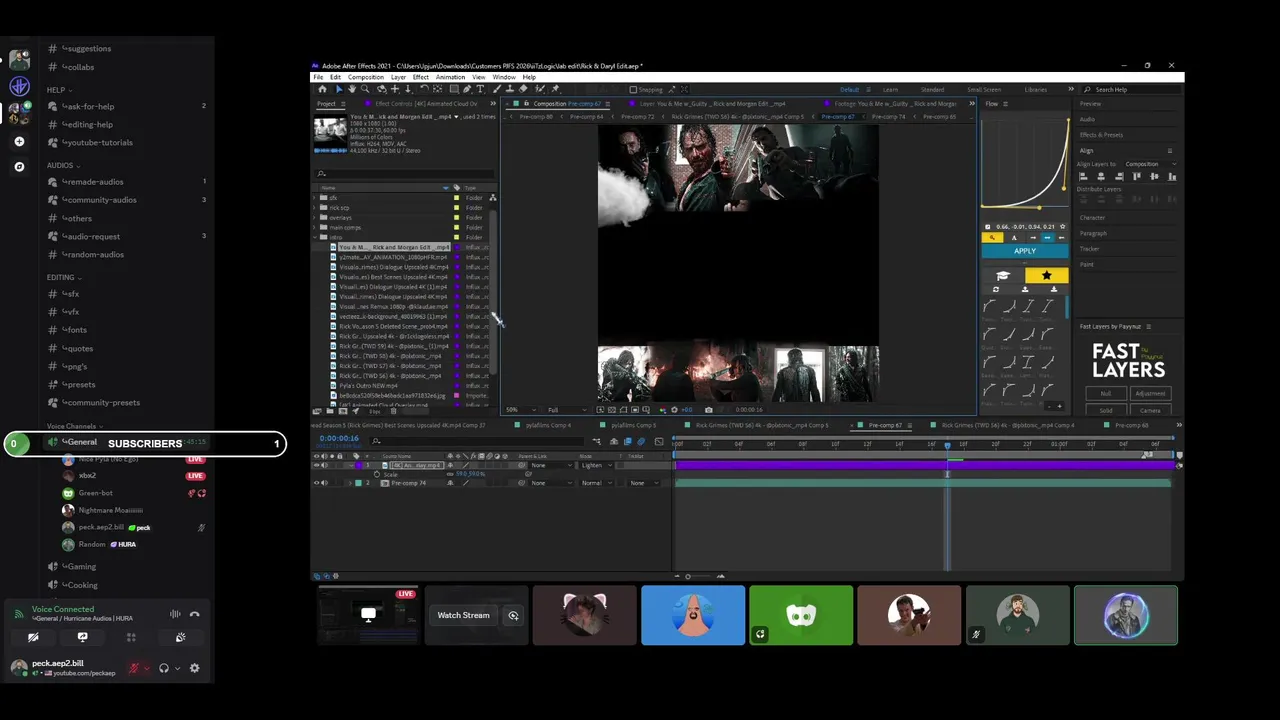
Task: Select the Rotation tool
Action: click(424, 89)
